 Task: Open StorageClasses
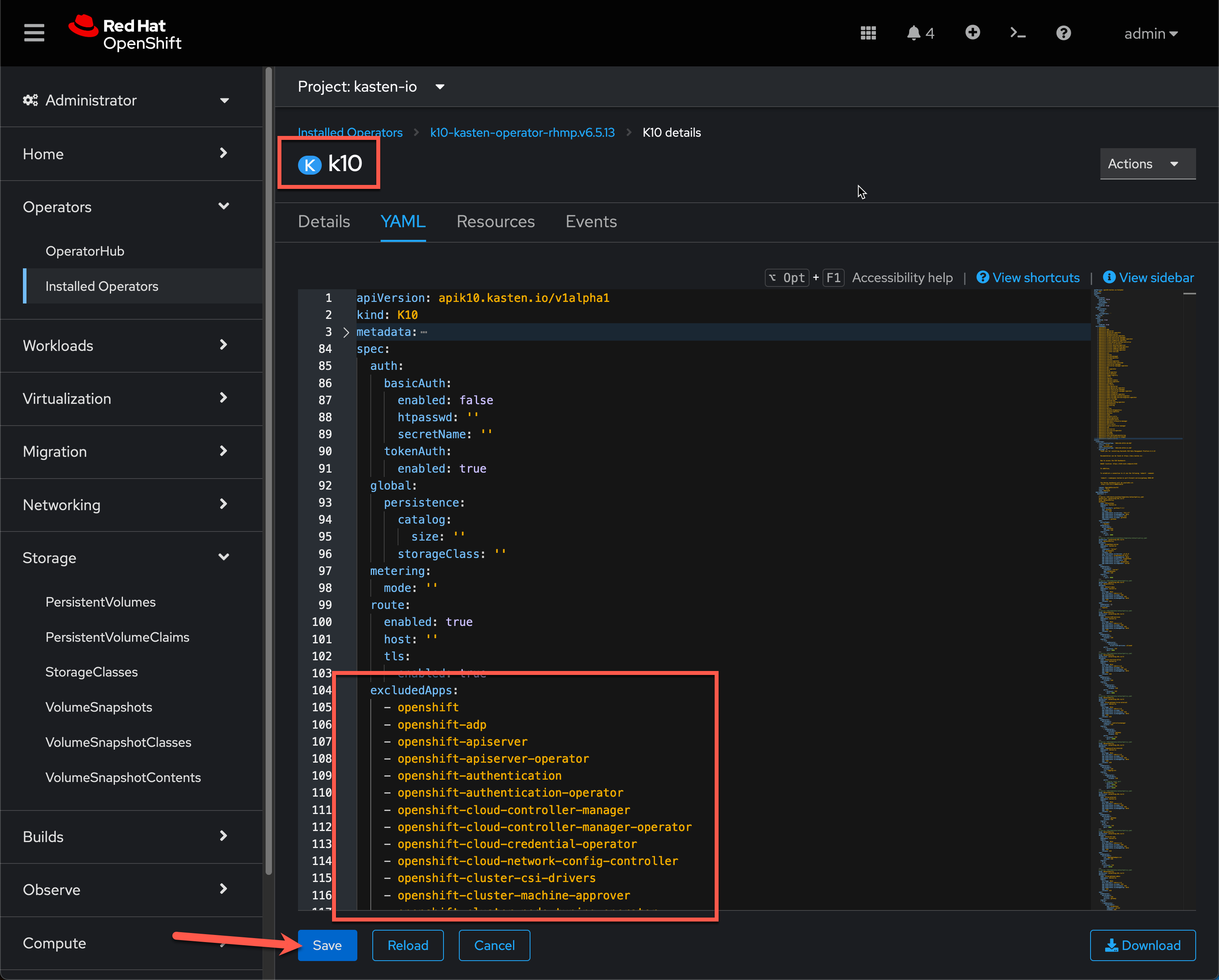[x=92, y=672]
